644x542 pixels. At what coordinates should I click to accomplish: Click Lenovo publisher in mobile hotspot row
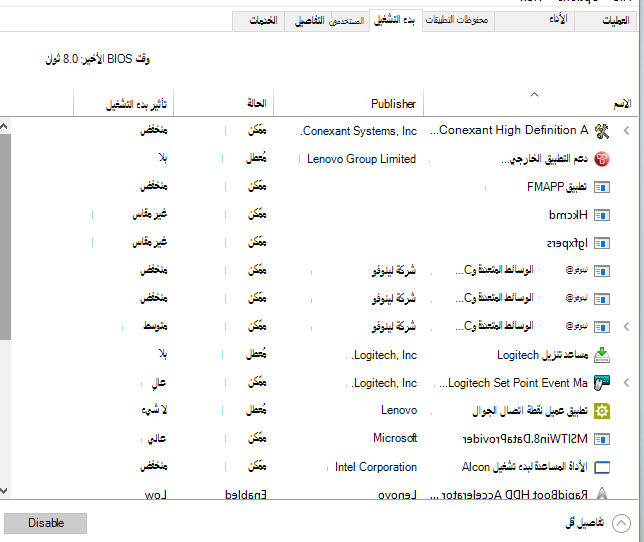[x=399, y=410]
